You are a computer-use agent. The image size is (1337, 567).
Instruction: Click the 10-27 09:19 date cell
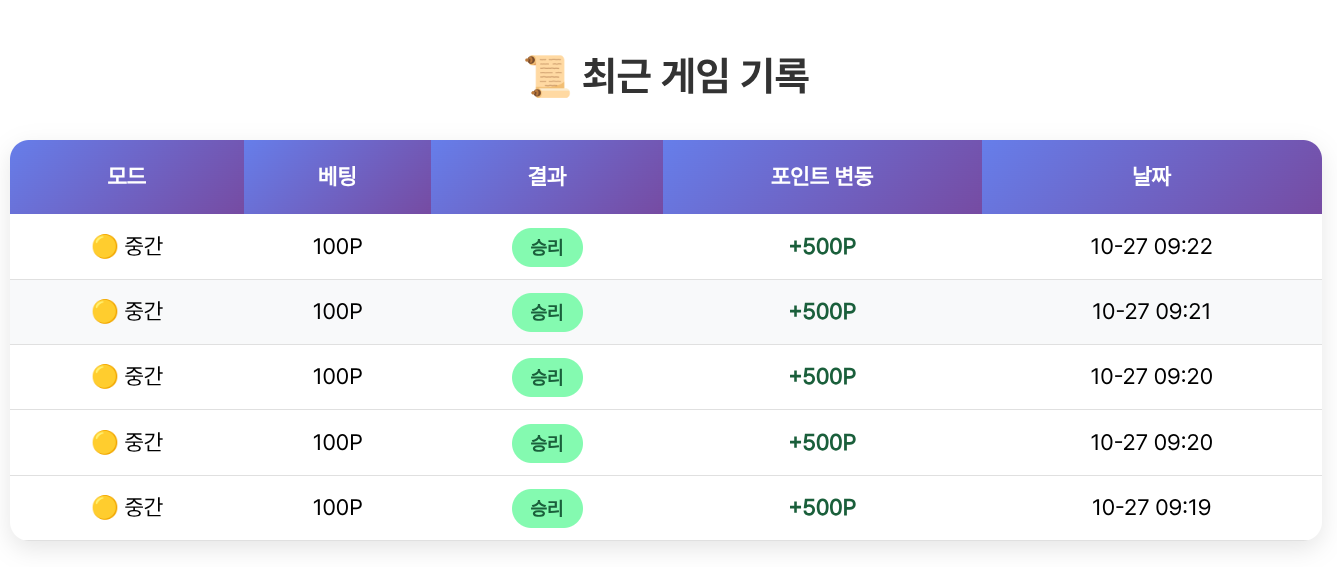pyautogui.click(x=1151, y=508)
